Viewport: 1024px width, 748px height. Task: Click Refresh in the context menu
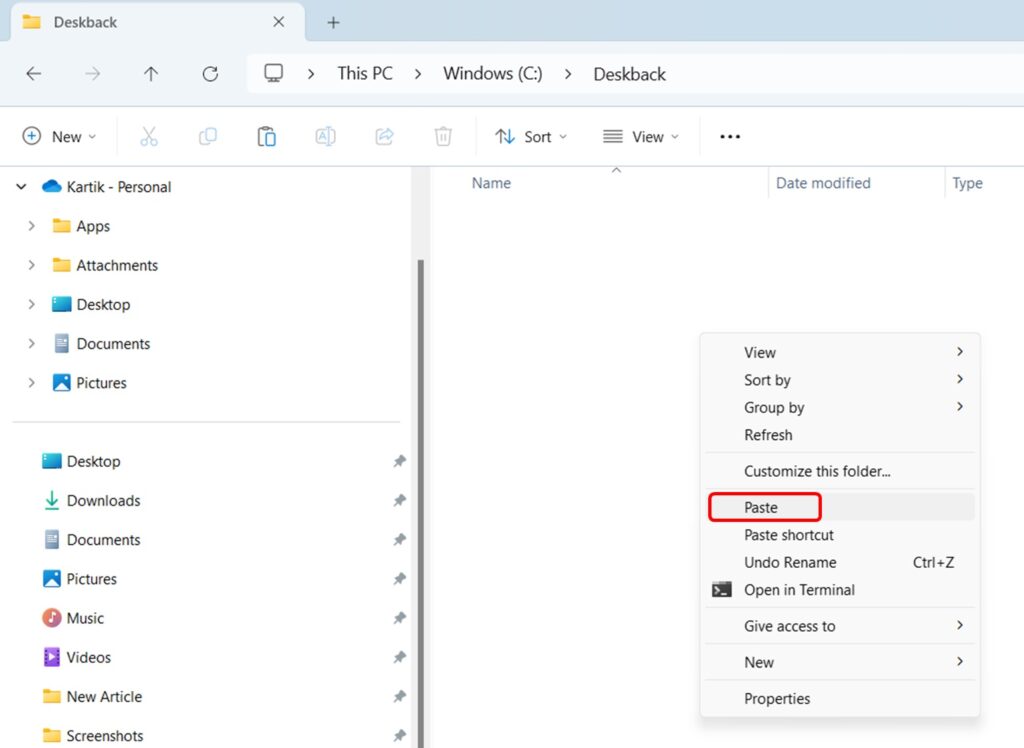[x=840, y=434]
